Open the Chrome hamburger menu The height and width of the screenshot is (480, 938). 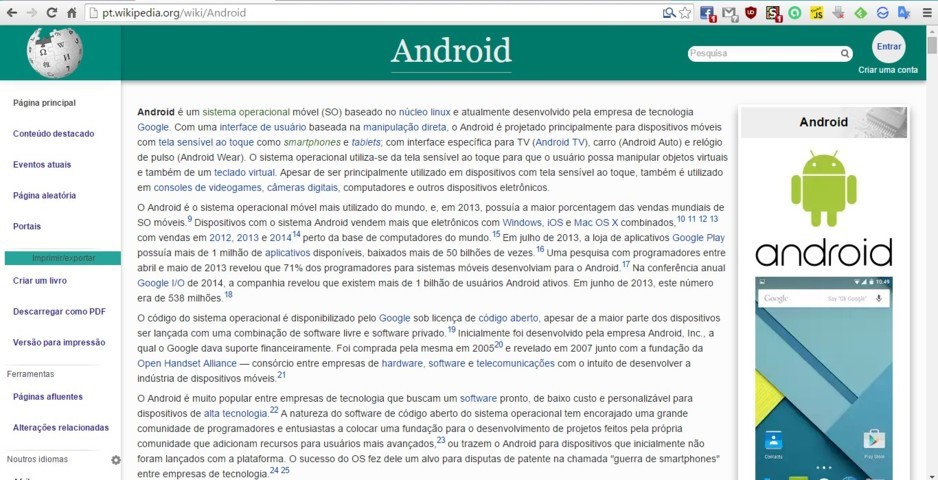926,13
